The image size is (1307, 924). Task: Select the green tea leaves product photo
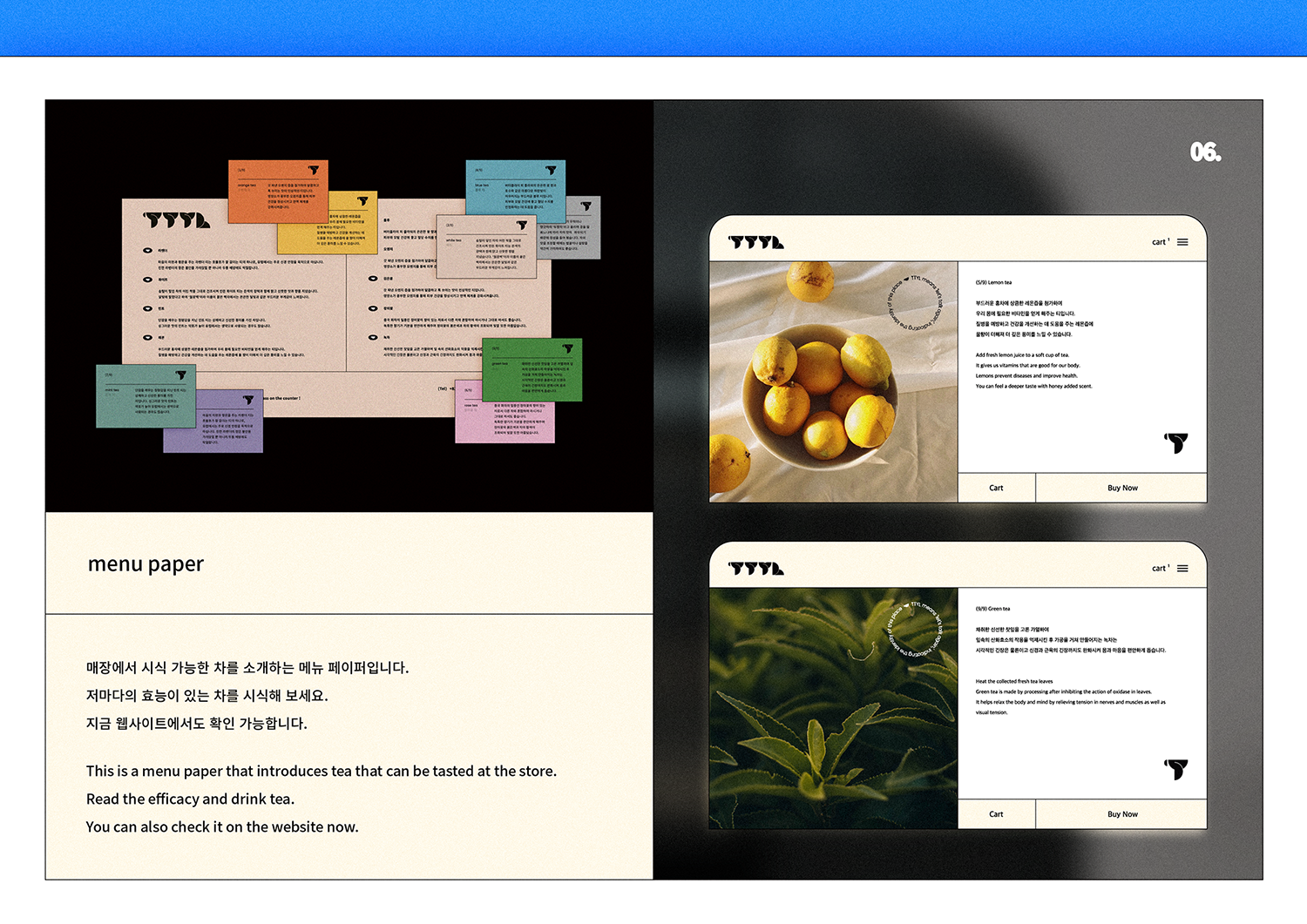click(834, 708)
